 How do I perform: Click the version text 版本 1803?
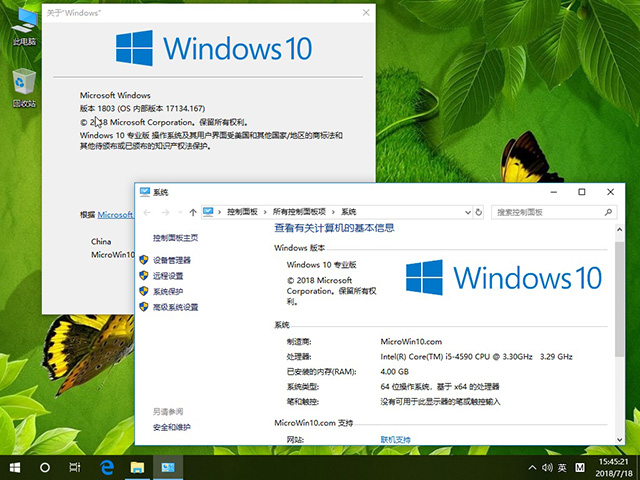point(142,109)
